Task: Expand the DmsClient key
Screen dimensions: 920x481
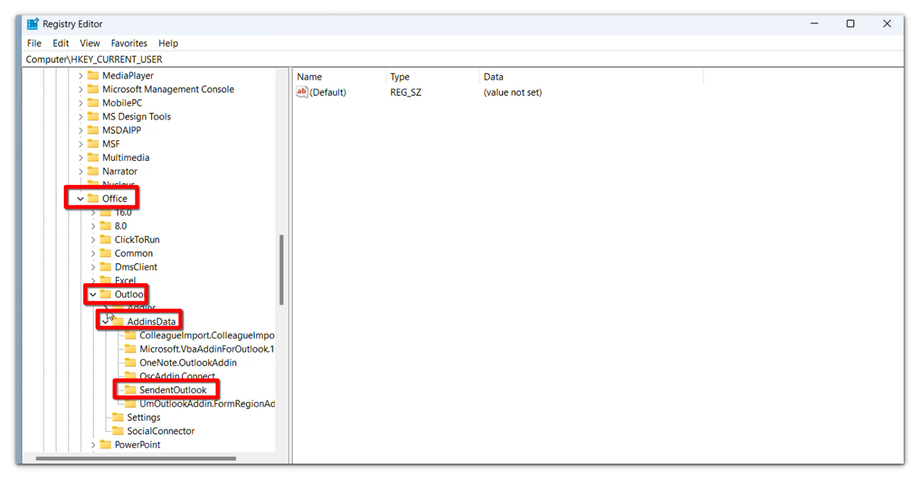Action: tap(93, 267)
